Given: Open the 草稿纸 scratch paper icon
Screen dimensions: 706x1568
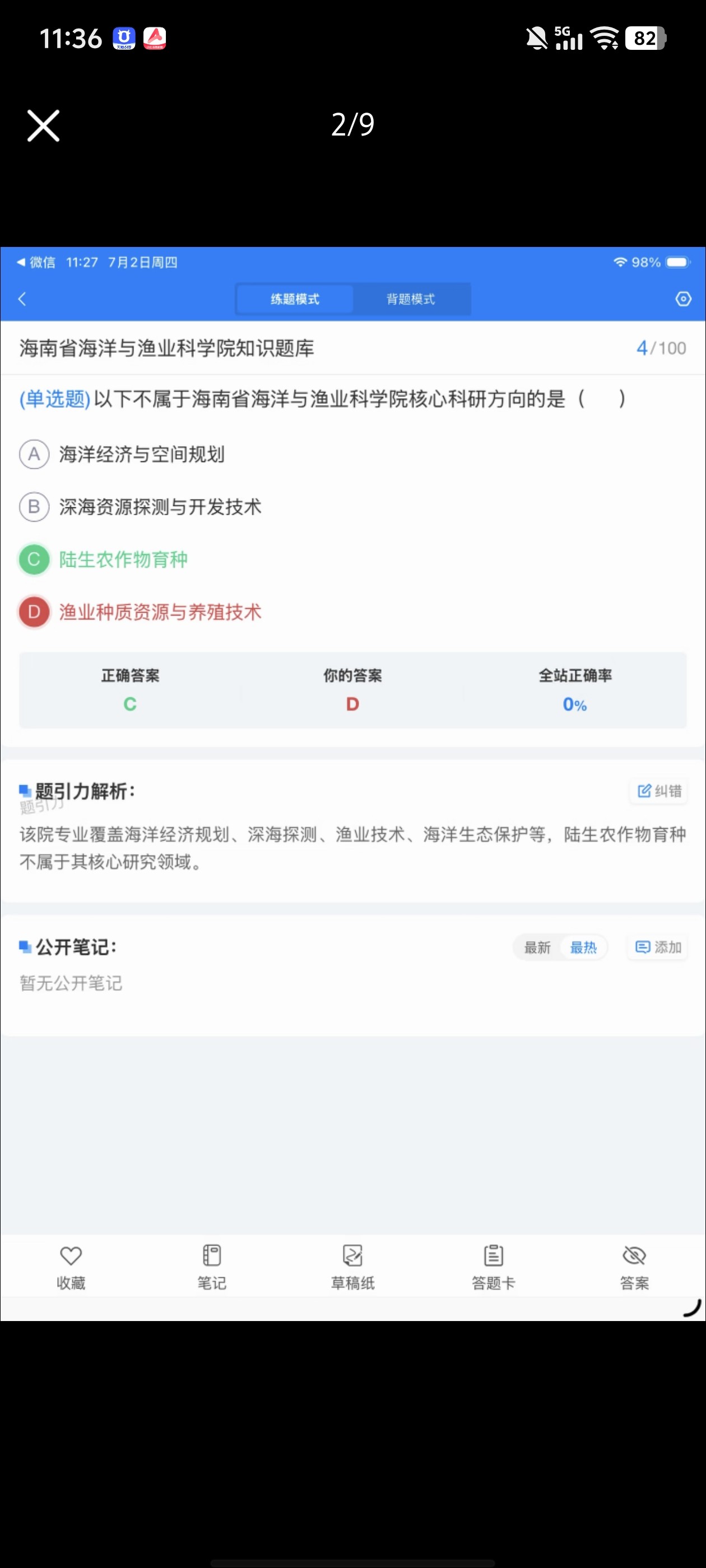Looking at the screenshot, I should pos(352,1254).
